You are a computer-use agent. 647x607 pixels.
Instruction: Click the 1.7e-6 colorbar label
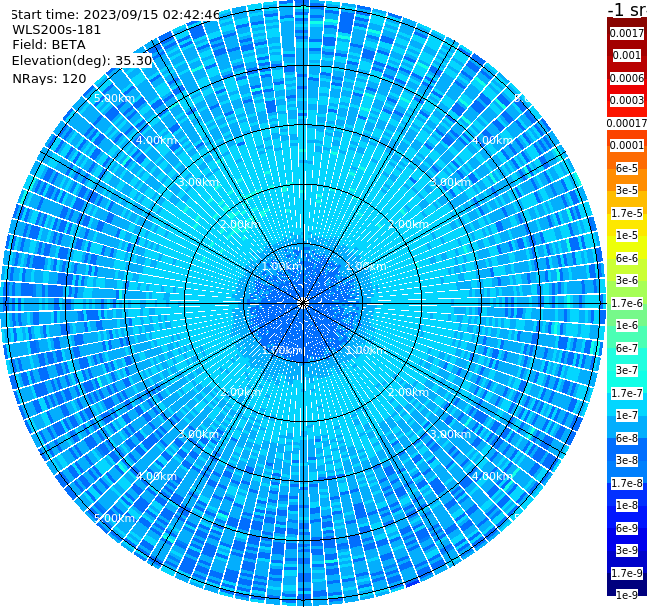[627, 303]
